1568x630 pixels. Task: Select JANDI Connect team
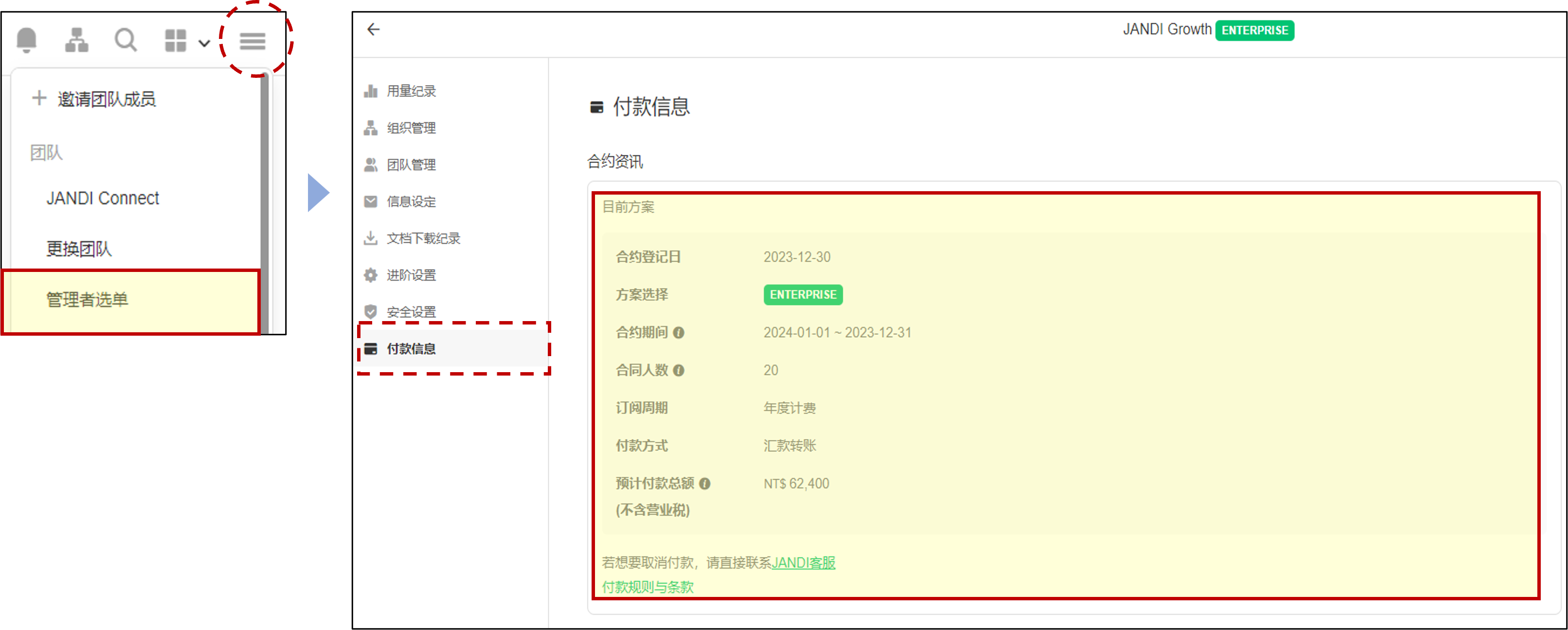103,198
